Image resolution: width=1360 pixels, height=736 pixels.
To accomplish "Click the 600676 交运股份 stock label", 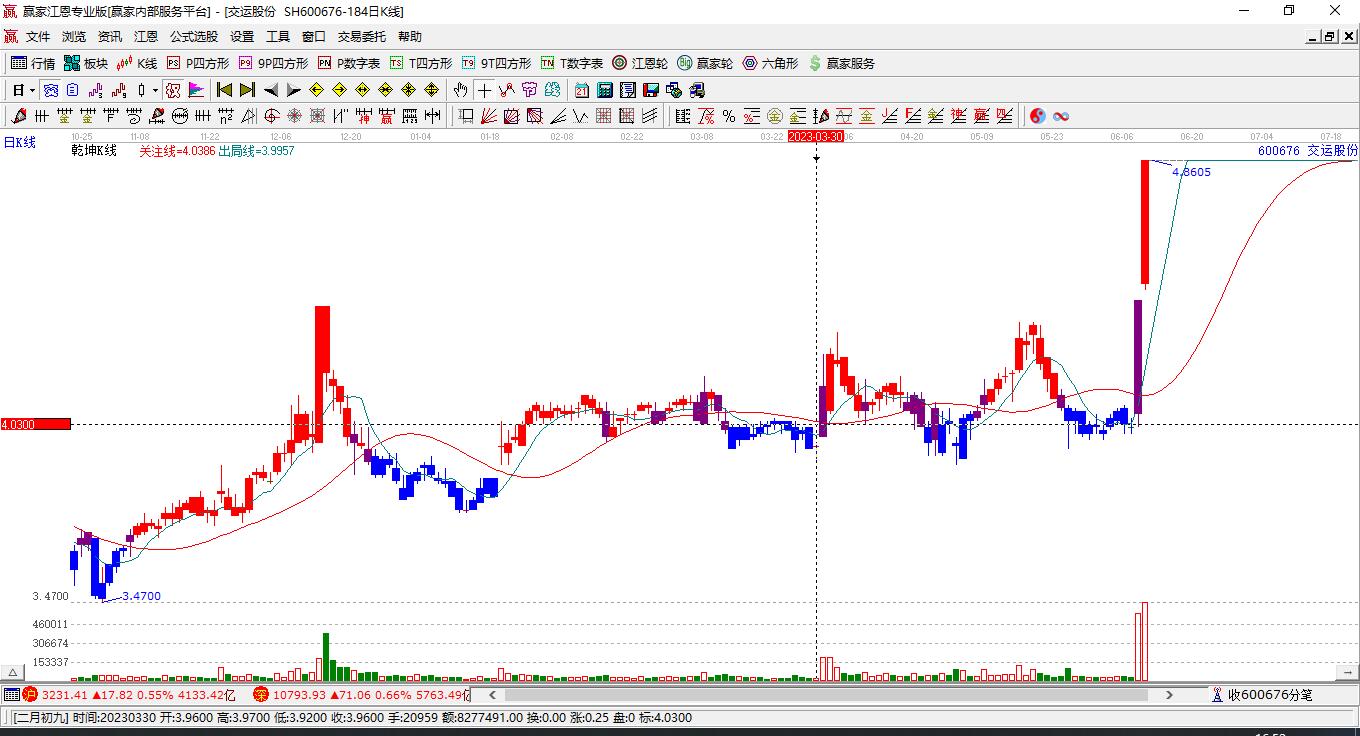I will coord(1308,151).
